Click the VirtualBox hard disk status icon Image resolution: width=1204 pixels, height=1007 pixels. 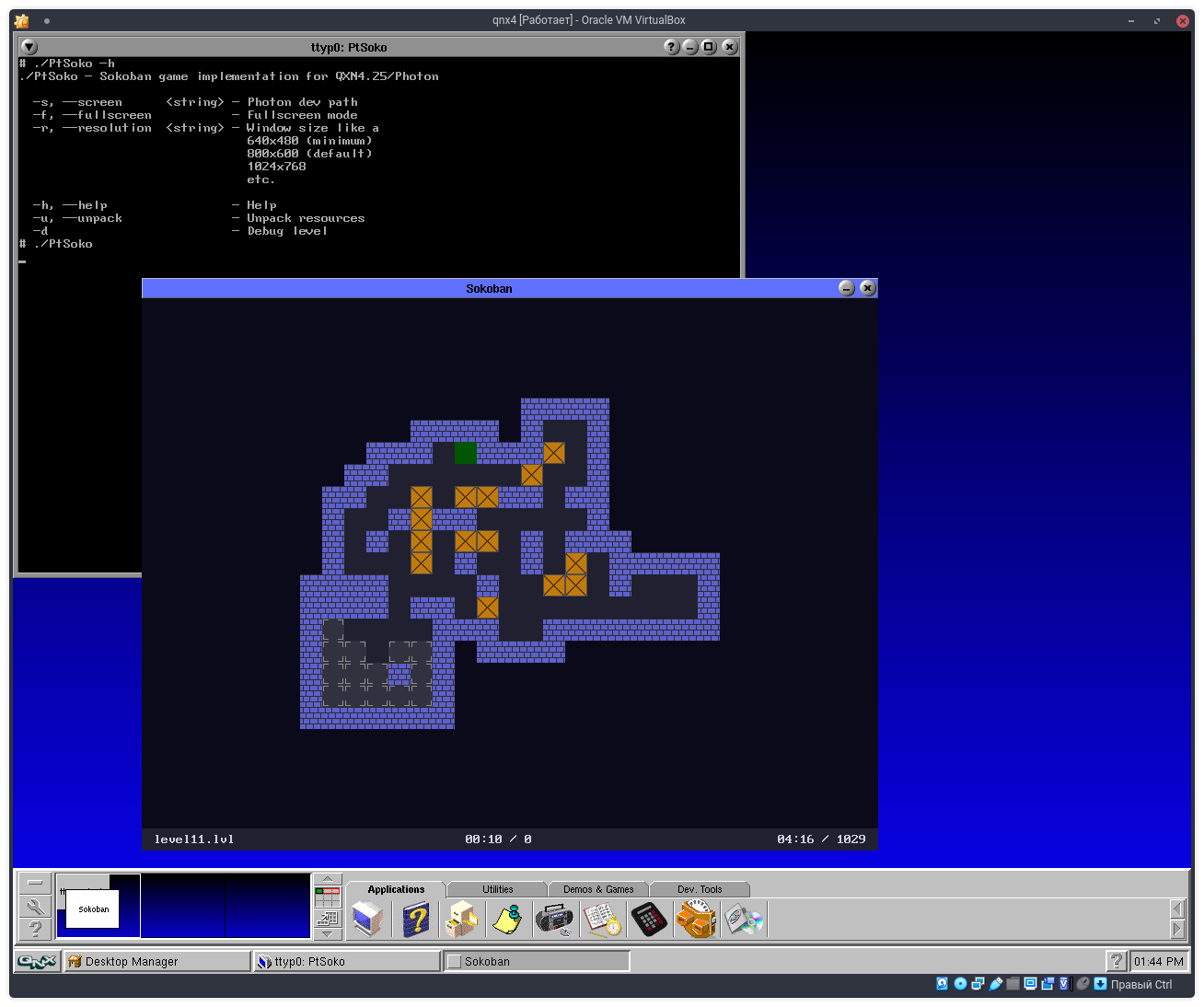point(942,984)
